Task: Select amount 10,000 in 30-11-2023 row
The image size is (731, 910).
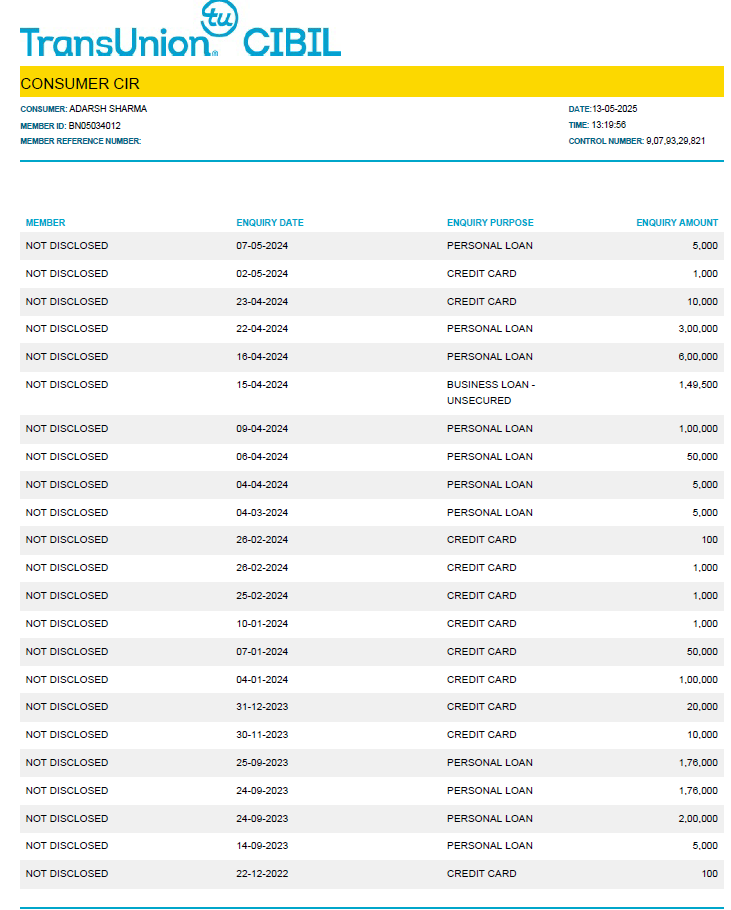Action: 703,734
